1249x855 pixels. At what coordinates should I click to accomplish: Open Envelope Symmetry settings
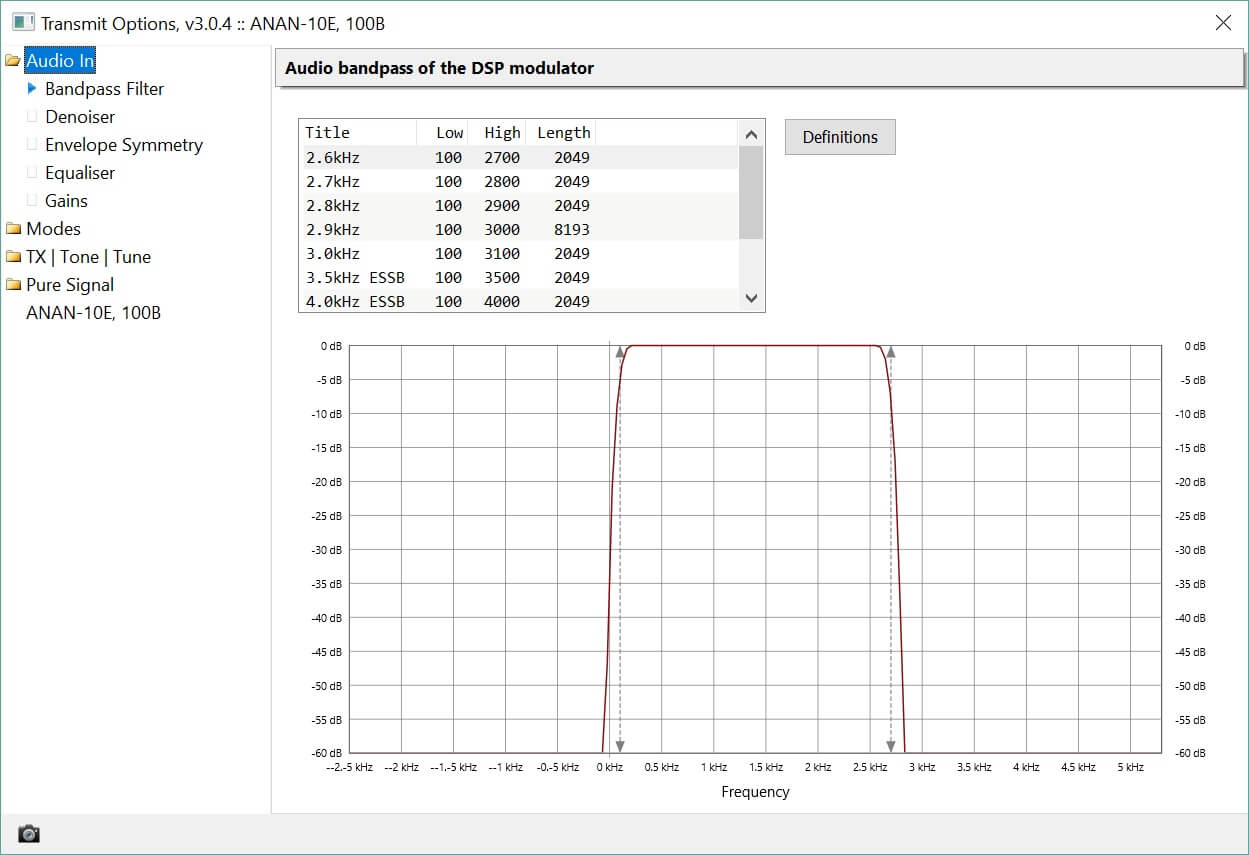point(123,145)
